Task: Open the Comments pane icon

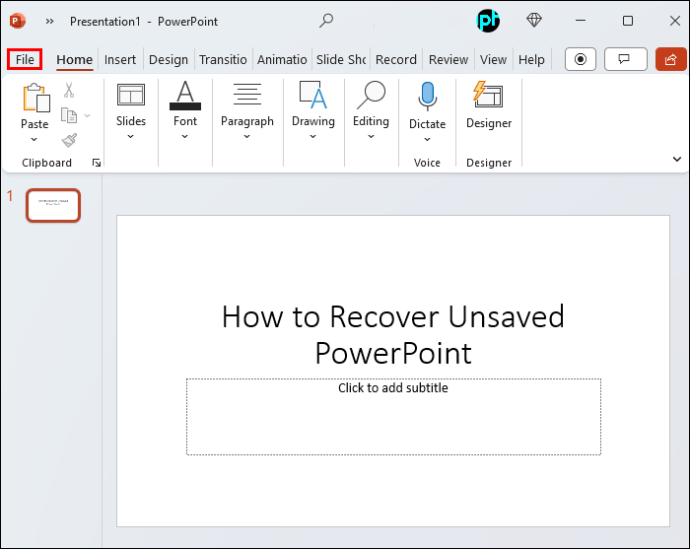Action: [x=625, y=59]
